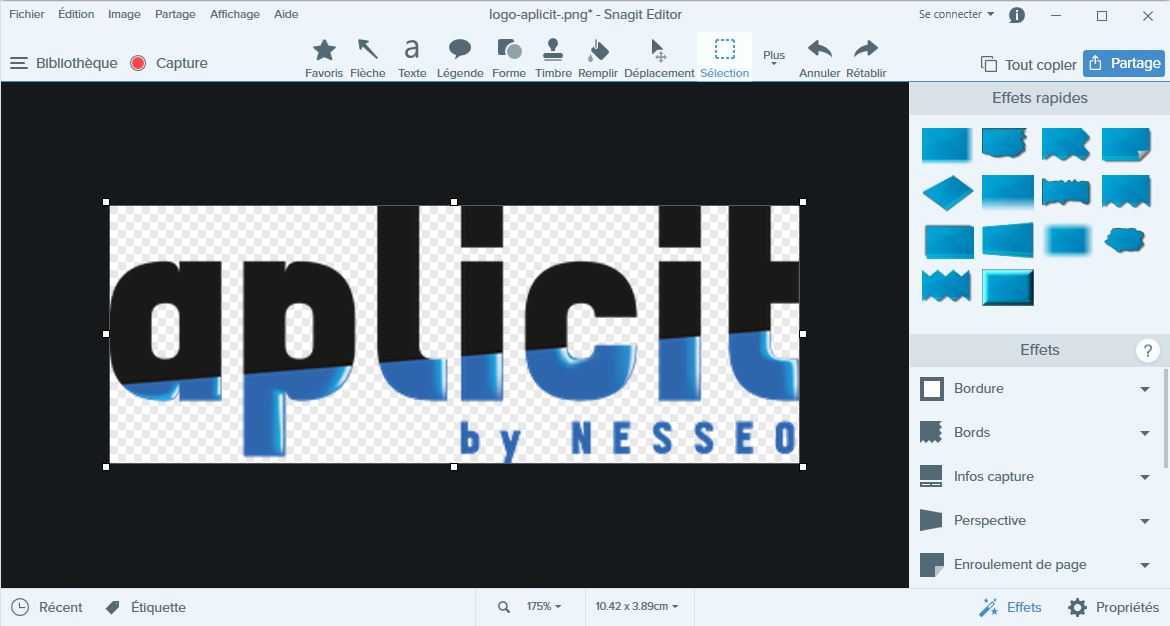Open the Image menu
The image size is (1170, 626).
tap(124, 14)
